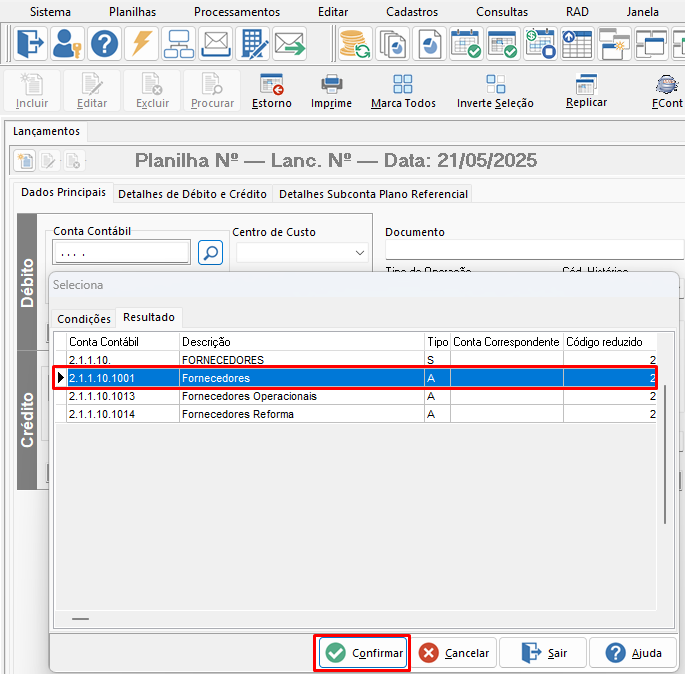
Task: Select the Lançamentos tab
Action: (x=46, y=131)
